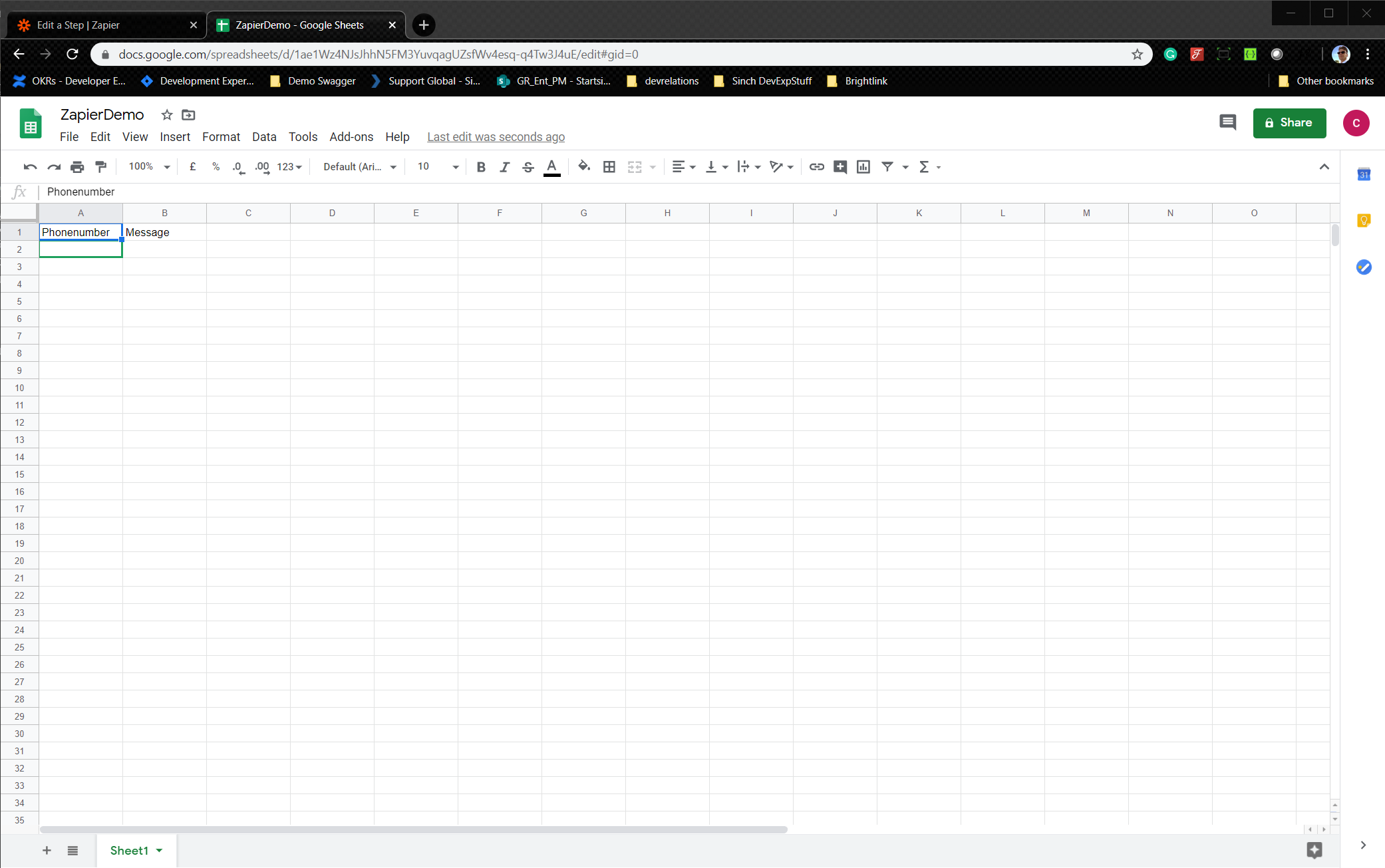Image resolution: width=1385 pixels, height=868 pixels.
Task: Click the Add sheet plus icon
Action: 47,851
